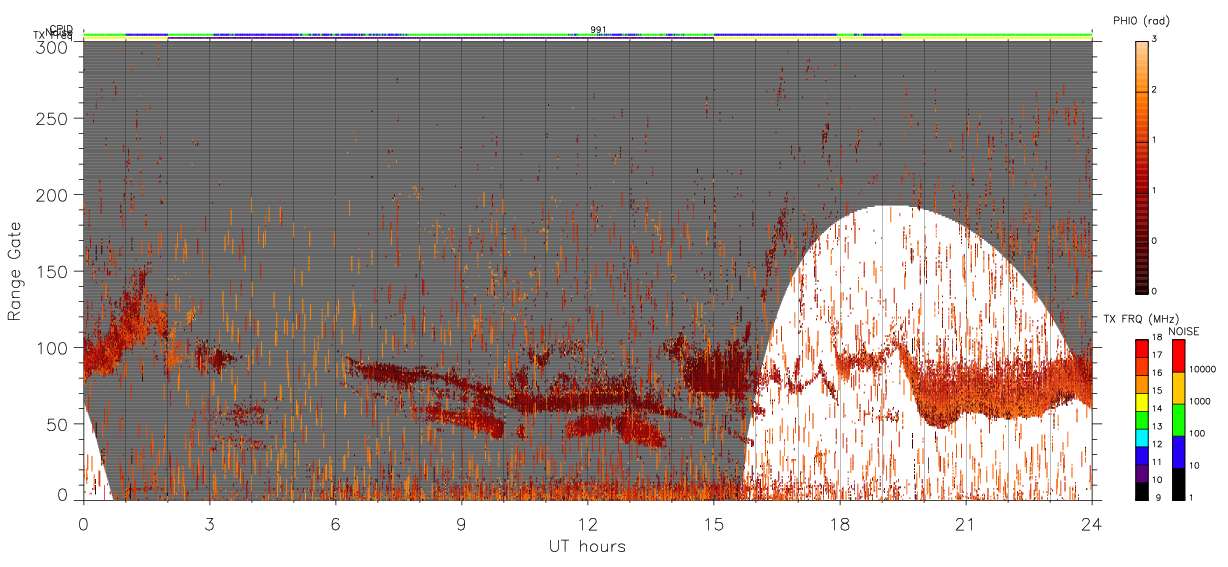The height and width of the screenshot is (567, 1228).
Task: Click the red NOISE swatch above 10000
Action: coord(1179,356)
